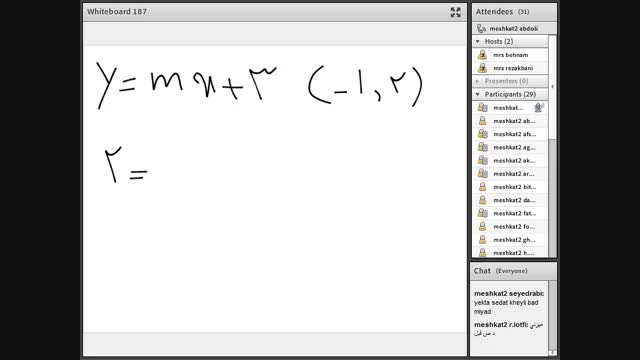Viewport: 640px width, 360px height.
Task: Click the meshkat2 seyedrabi chat message
Action: (x=509, y=302)
